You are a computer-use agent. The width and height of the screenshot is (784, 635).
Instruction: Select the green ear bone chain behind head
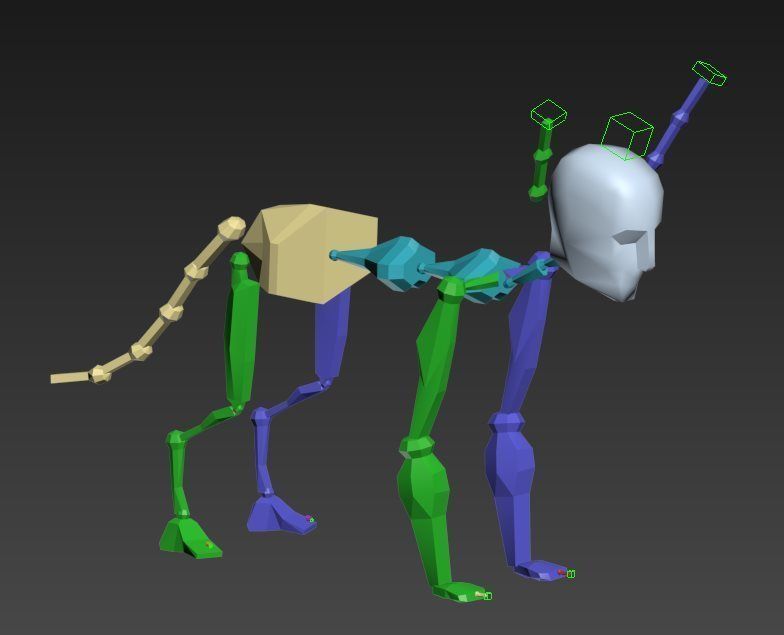(x=542, y=159)
